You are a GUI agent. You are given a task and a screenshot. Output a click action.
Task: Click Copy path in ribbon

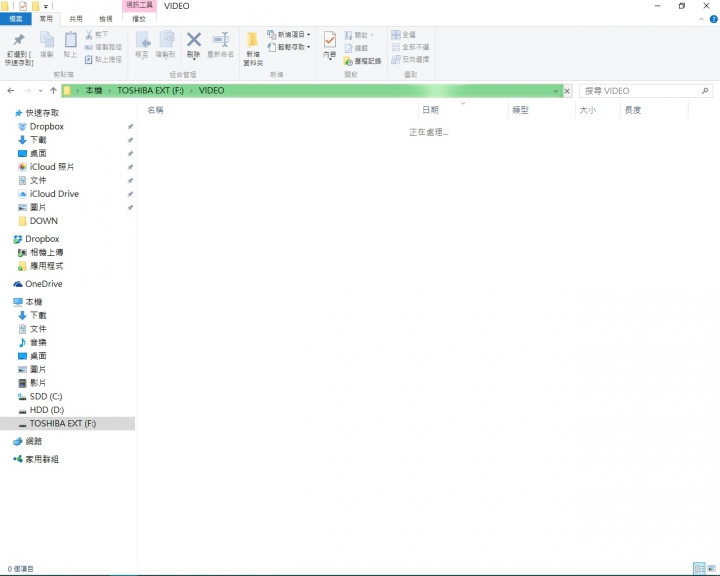(103, 47)
